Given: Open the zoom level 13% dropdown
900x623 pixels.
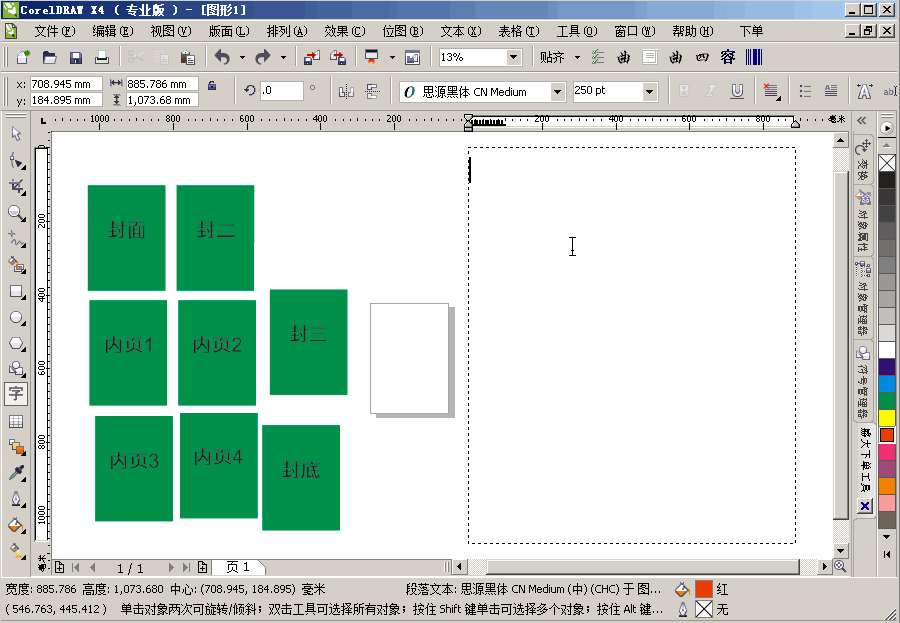Looking at the screenshot, I should pos(513,58).
